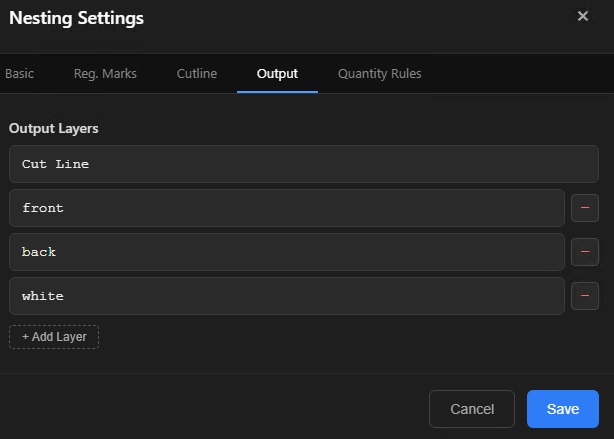This screenshot has width=614, height=439.
Task: Go to the Cutline tab
Action: click(x=197, y=74)
